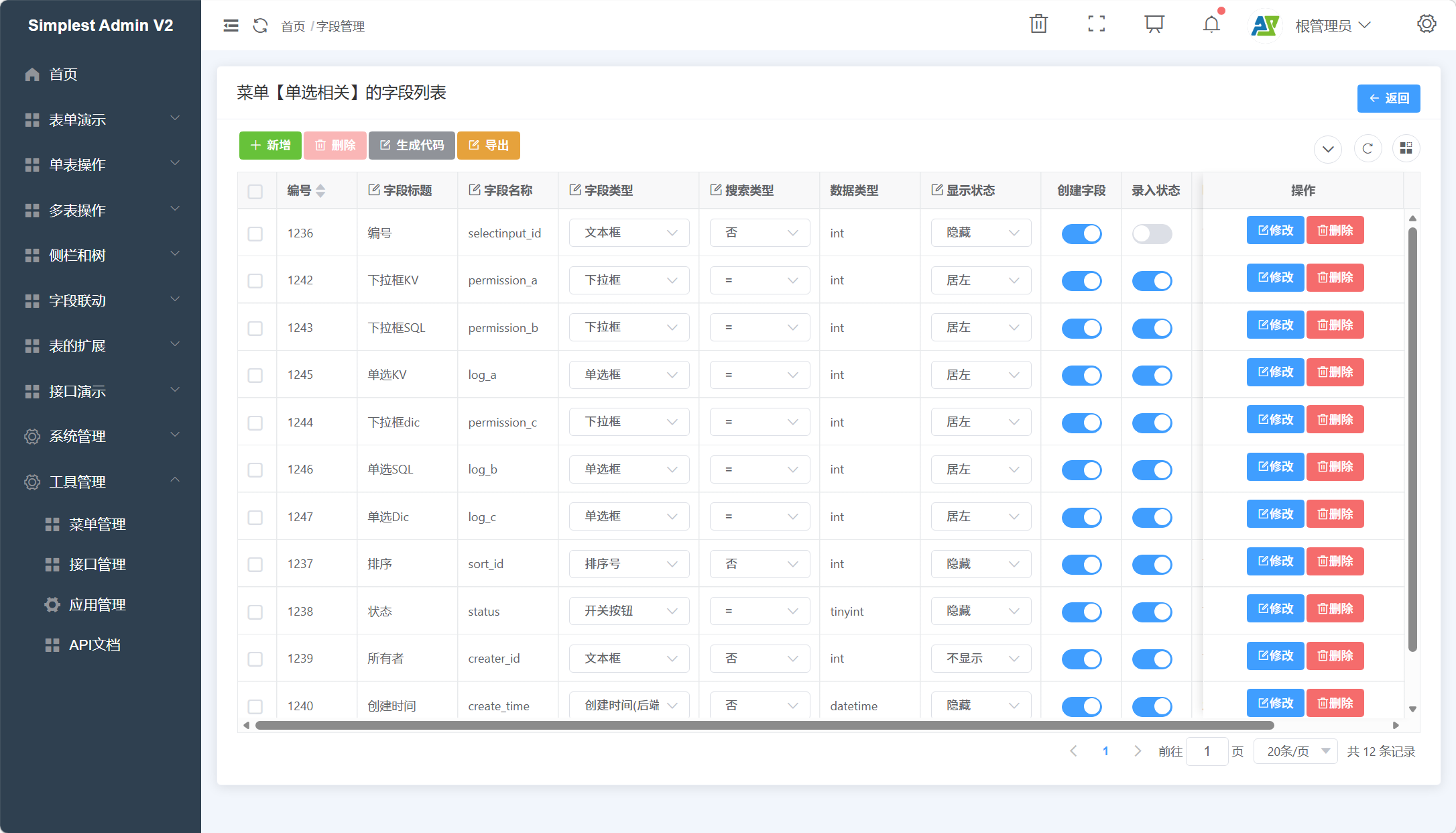The width and height of the screenshot is (1456, 833).
Task: Enable 录入状态 toggle for row 1236
Action: pos(1152,233)
